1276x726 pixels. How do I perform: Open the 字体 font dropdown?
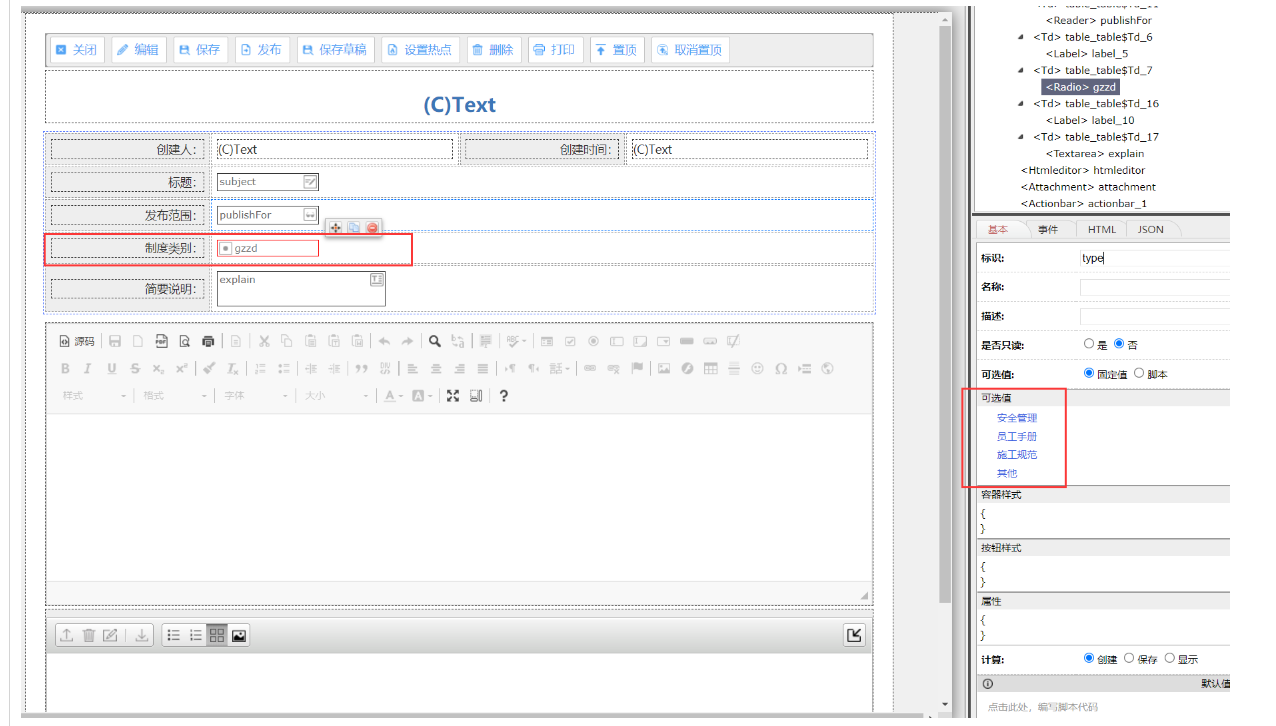pyautogui.click(x=256, y=395)
